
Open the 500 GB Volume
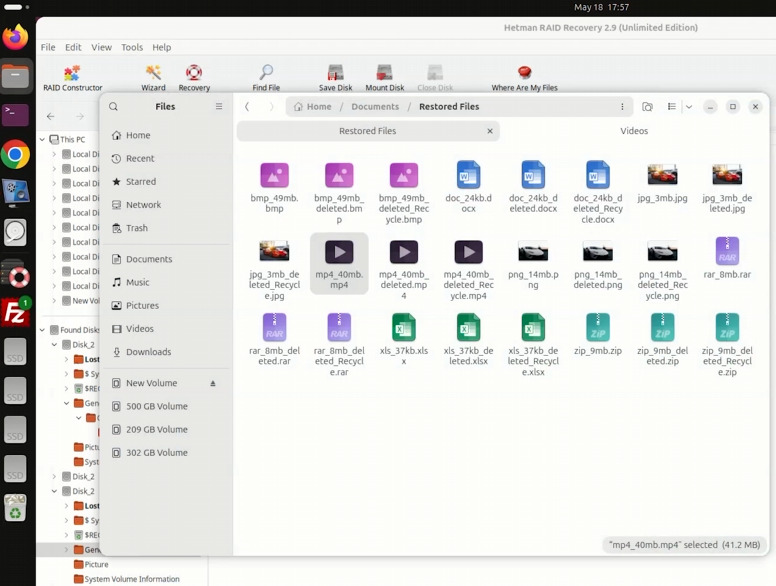click(x=166, y=406)
